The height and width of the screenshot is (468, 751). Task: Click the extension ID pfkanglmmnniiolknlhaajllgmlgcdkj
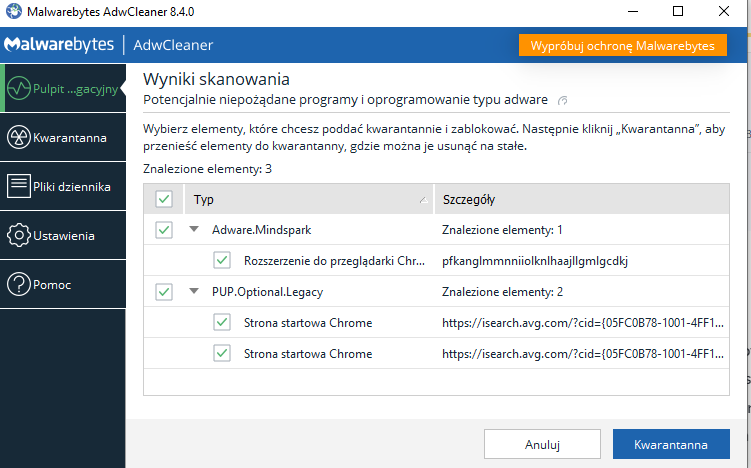coord(535,261)
